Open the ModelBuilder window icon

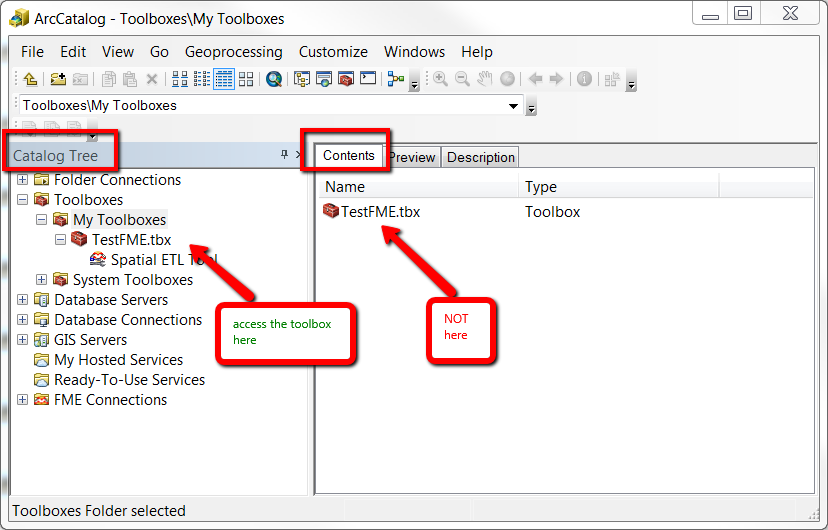pos(396,79)
